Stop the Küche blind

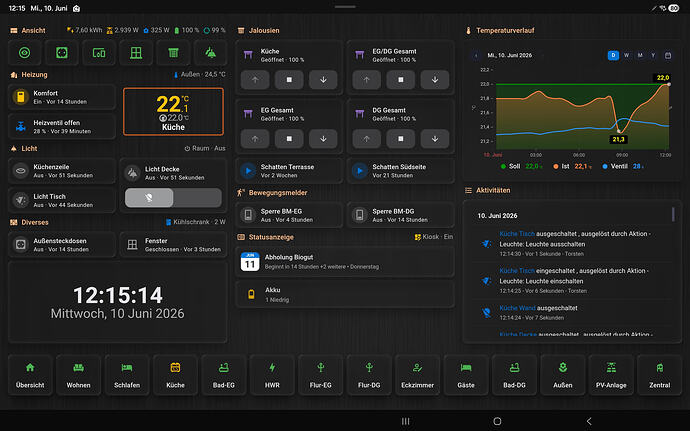click(x=289, y=80)
